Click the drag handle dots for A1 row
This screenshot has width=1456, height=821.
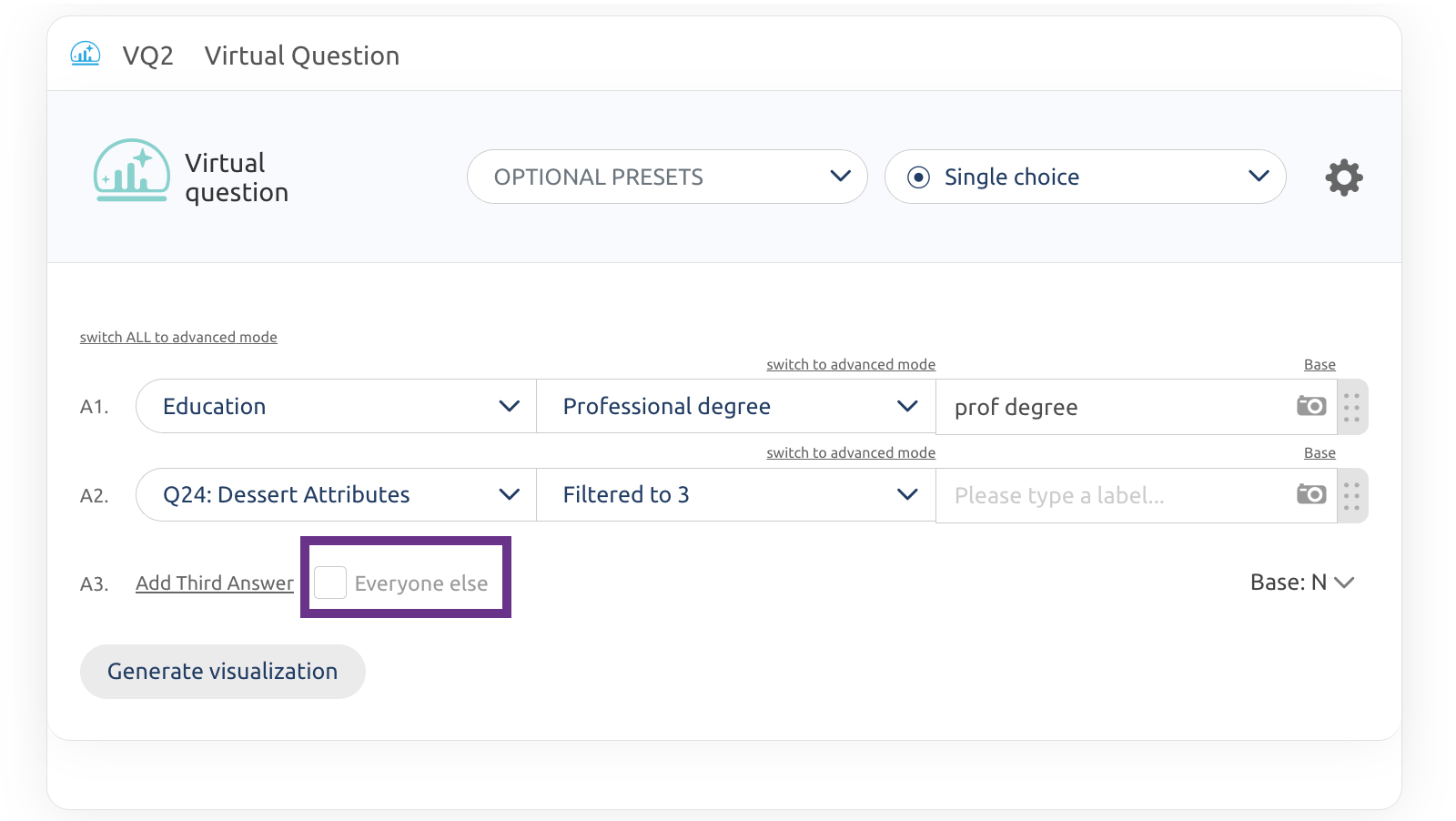point(1352,407)
